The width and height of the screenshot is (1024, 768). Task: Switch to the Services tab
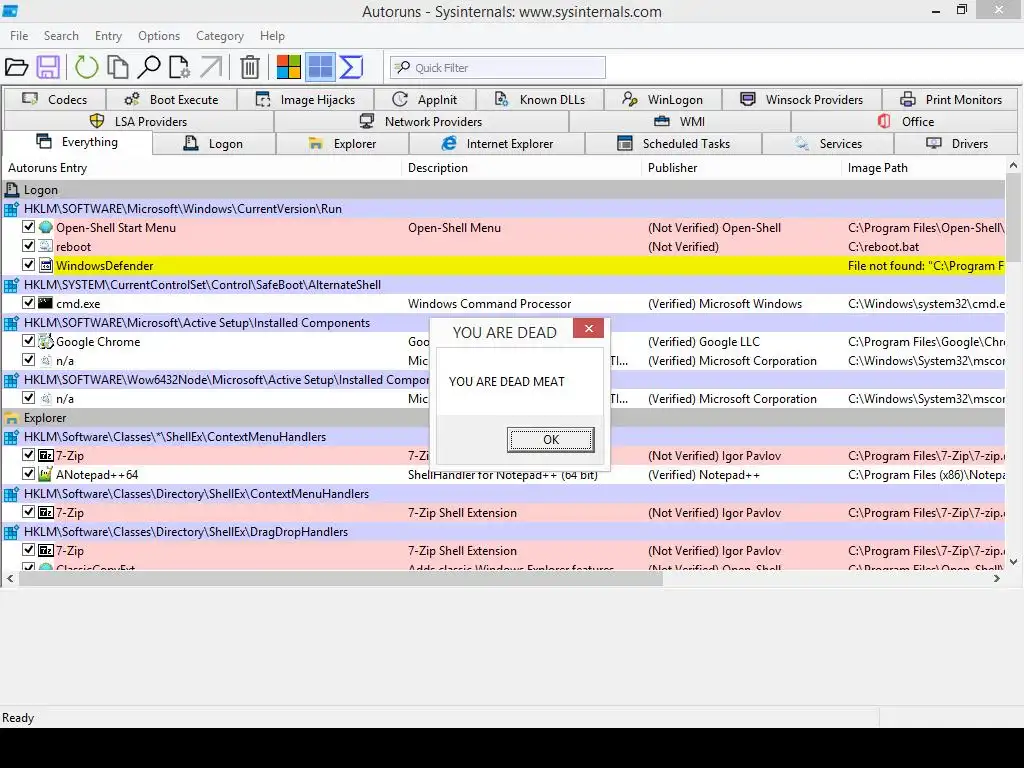[828, 144]
